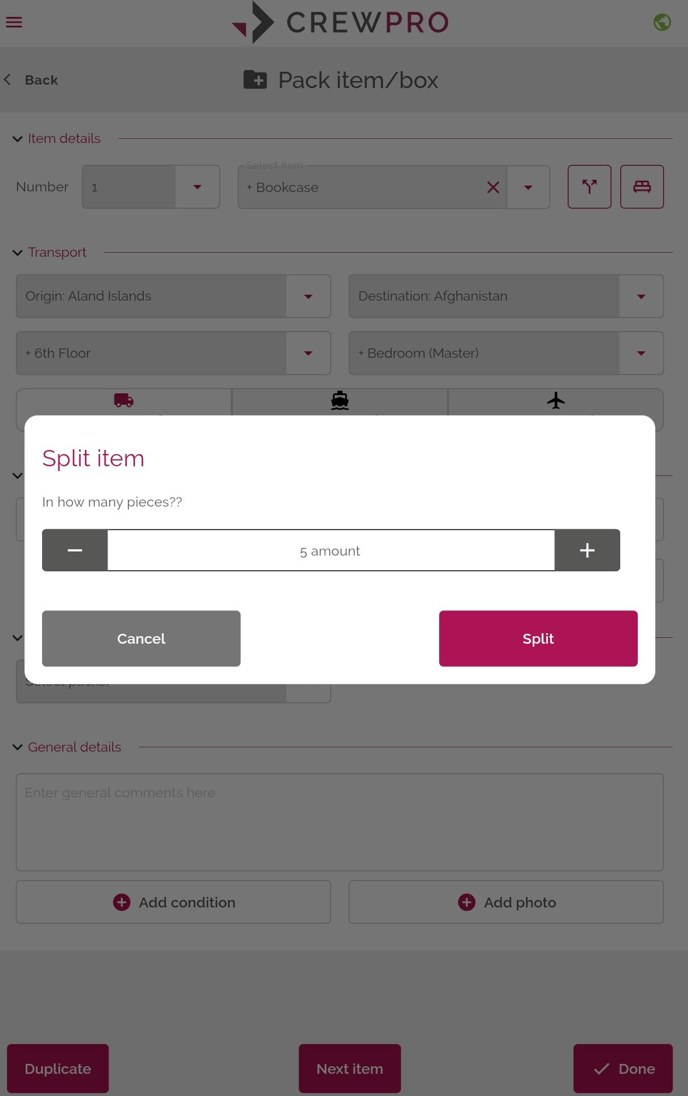
Task: Open the Origin: Aland Islands dropdown
Action: (x=308, y=296)
